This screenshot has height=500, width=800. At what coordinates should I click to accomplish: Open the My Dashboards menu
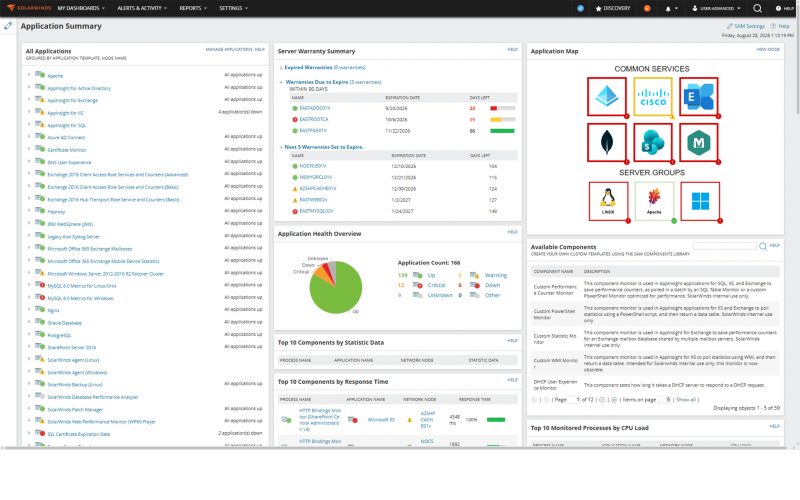click(x=81, y=8)
